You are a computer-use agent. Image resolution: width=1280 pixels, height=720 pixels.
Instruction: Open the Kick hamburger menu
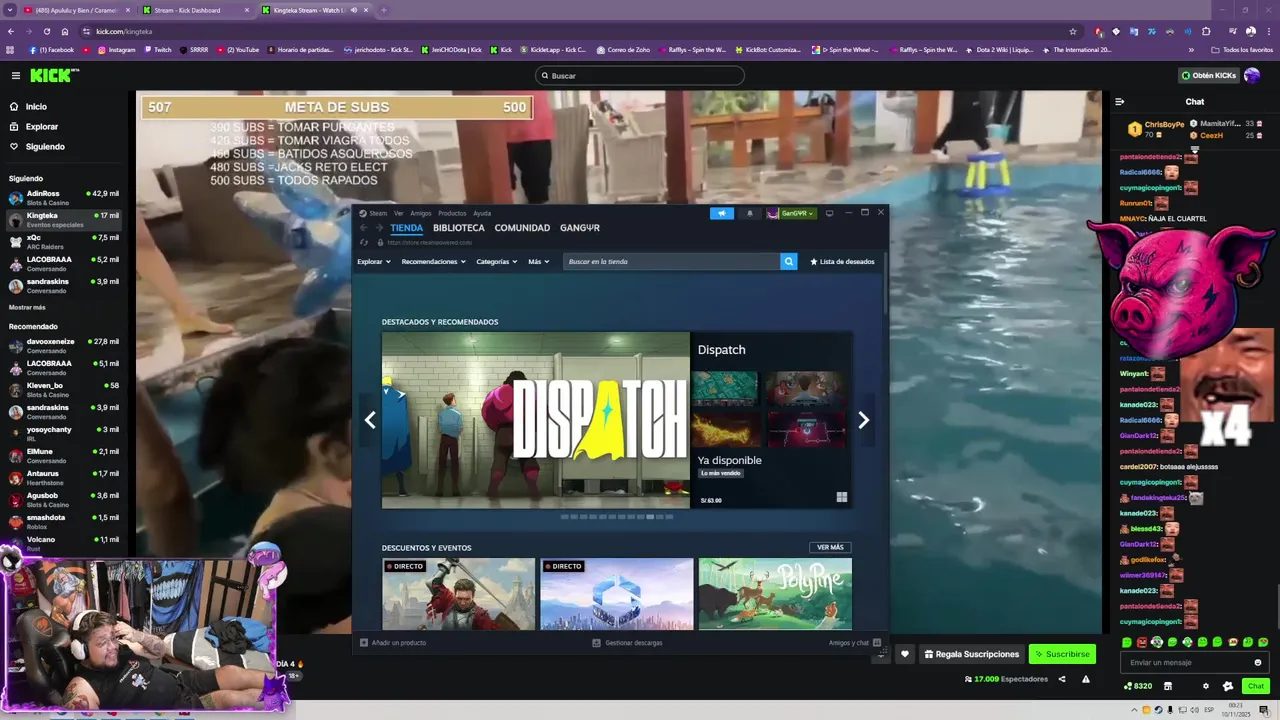pyautogui.click(x=15, y=75)
